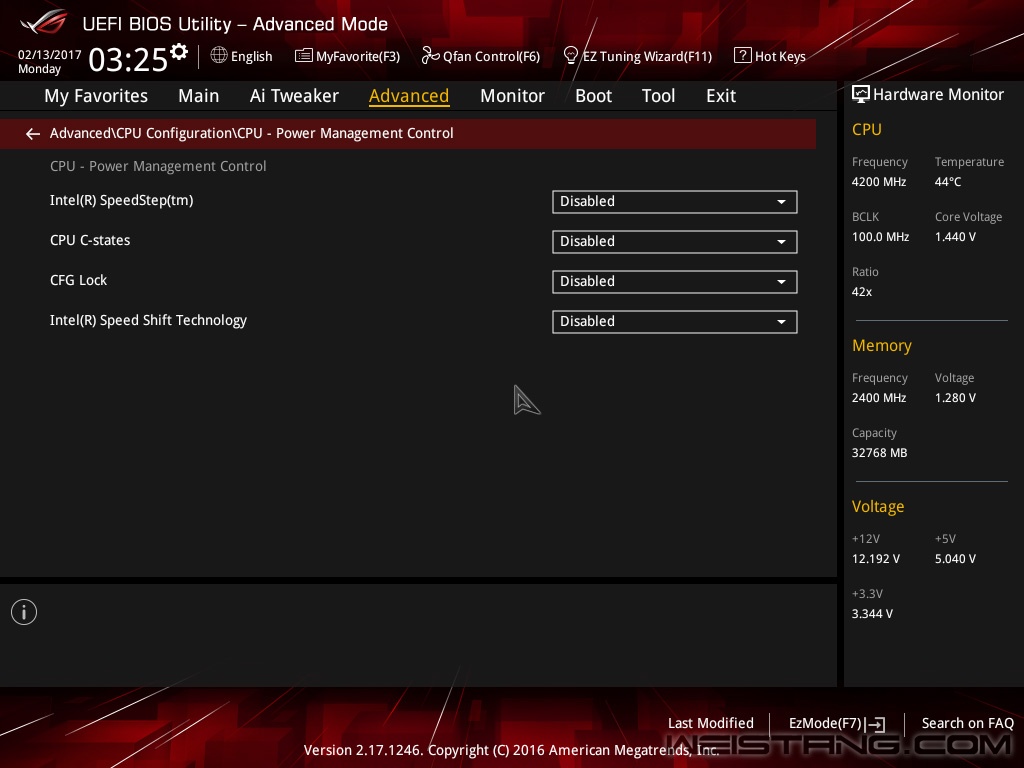The width and height of the screenshot is (1024, 768).
Task: Click the memory capacity value 32768 MB
Action: [880, 453]
